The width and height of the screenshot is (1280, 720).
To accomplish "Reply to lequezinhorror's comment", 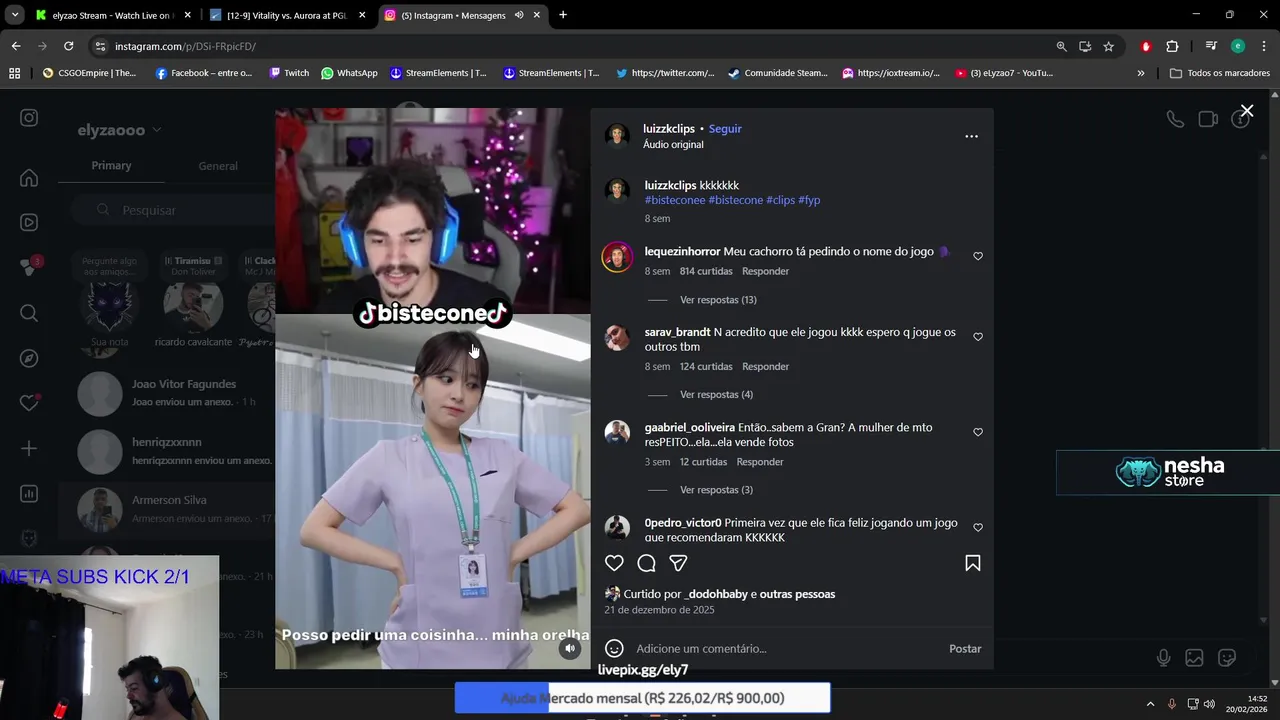I will [765, 271].
